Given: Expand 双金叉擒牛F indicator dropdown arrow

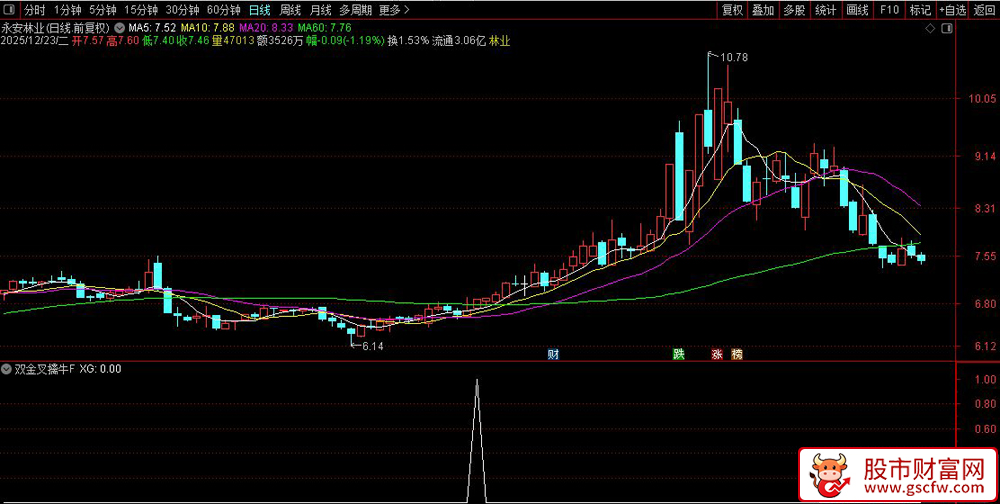Looking at the screenshot, I should click(x=6, y=368).
